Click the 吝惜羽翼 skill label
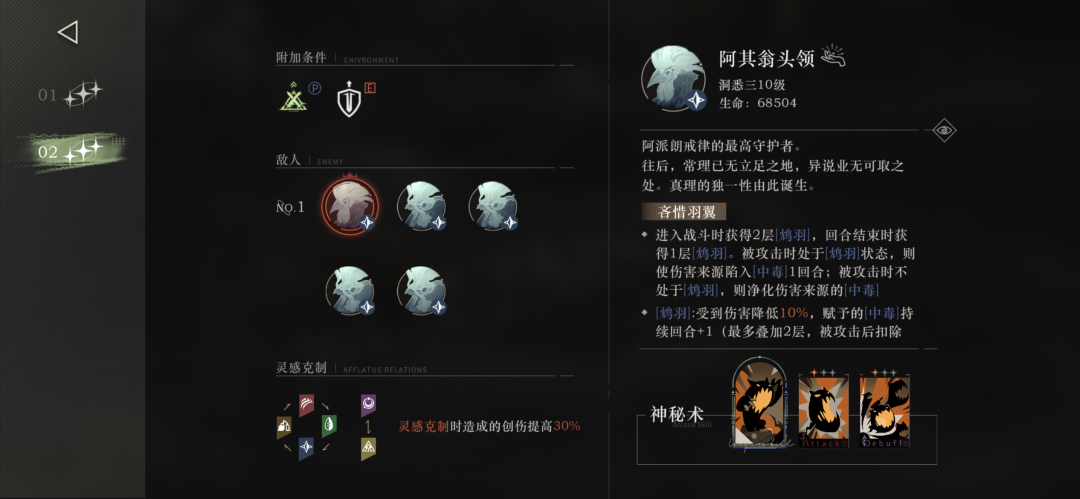This screenshot has height=499, width=1080. point(683,212)
